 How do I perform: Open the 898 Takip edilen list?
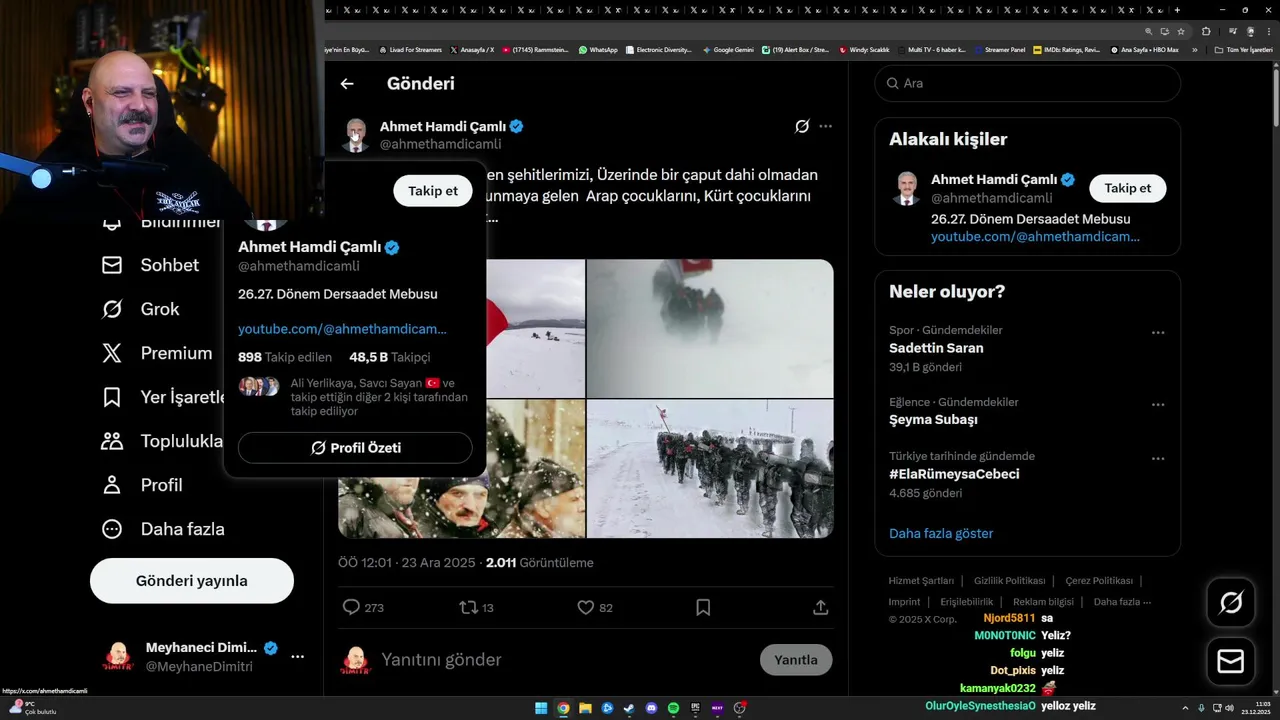point(284,357)
